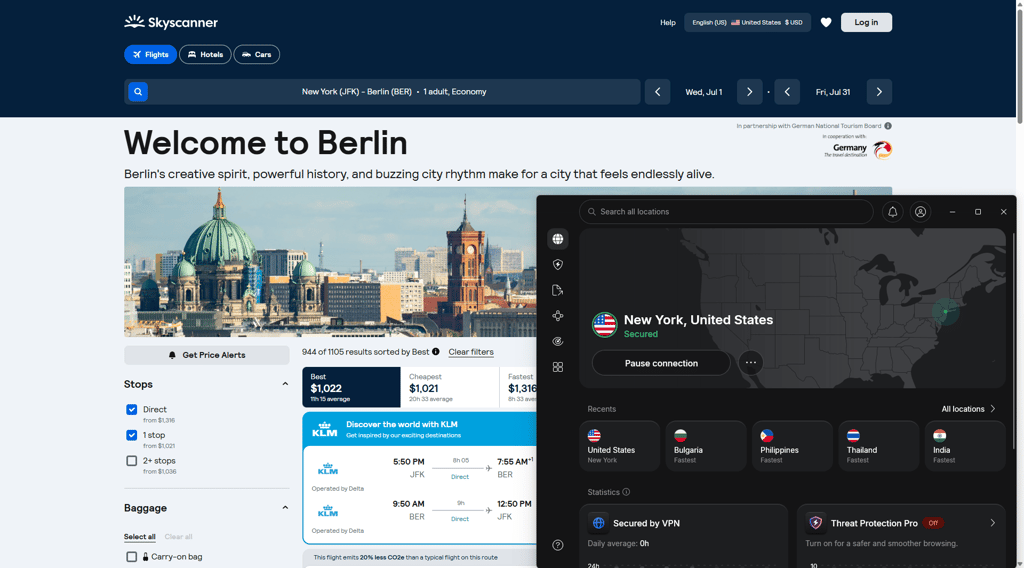Switch to the Cars tab
Viewport: 1024px width, 568px height.
pos(257,54)
